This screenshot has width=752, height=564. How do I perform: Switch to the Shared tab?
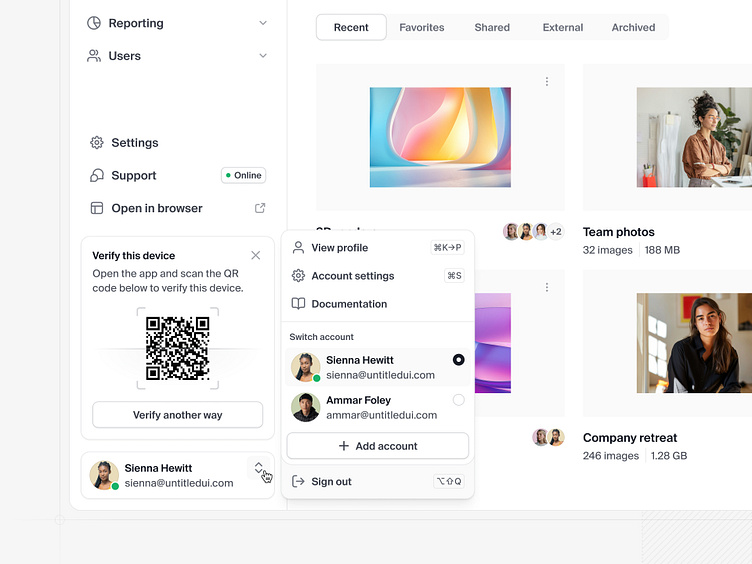[492, 27]
